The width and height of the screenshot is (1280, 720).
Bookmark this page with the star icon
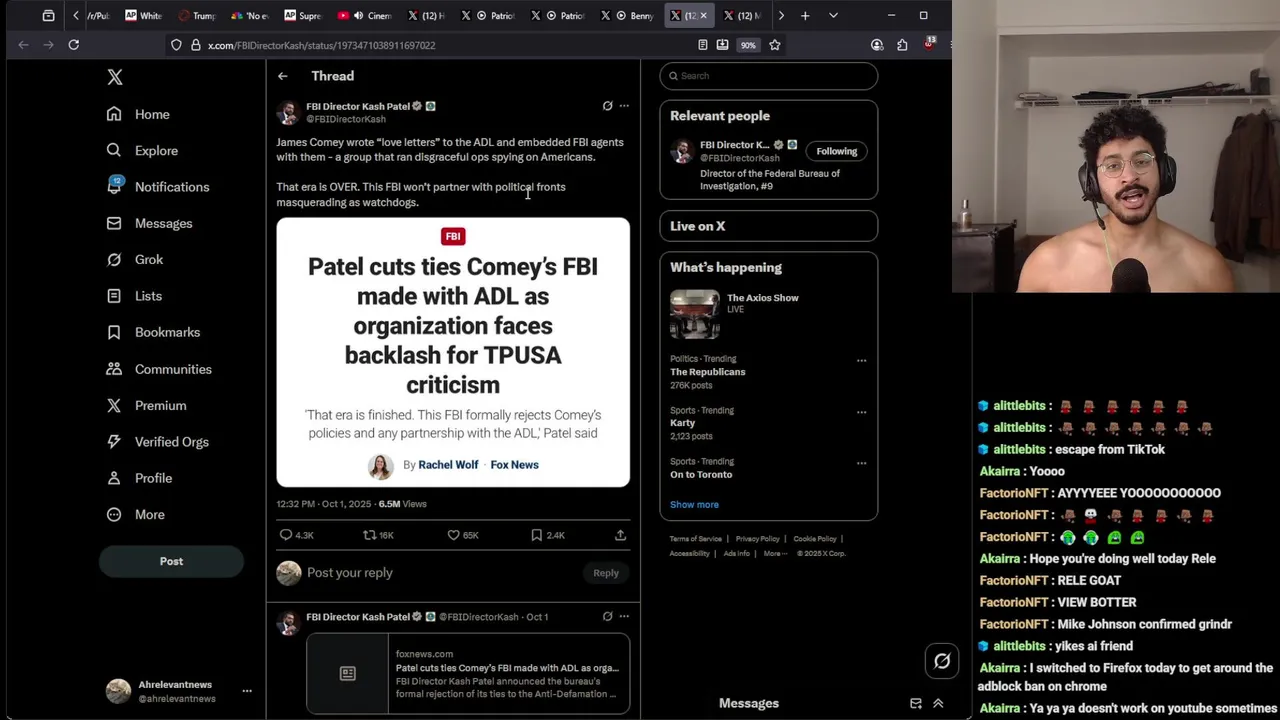[x=774, y=45]
